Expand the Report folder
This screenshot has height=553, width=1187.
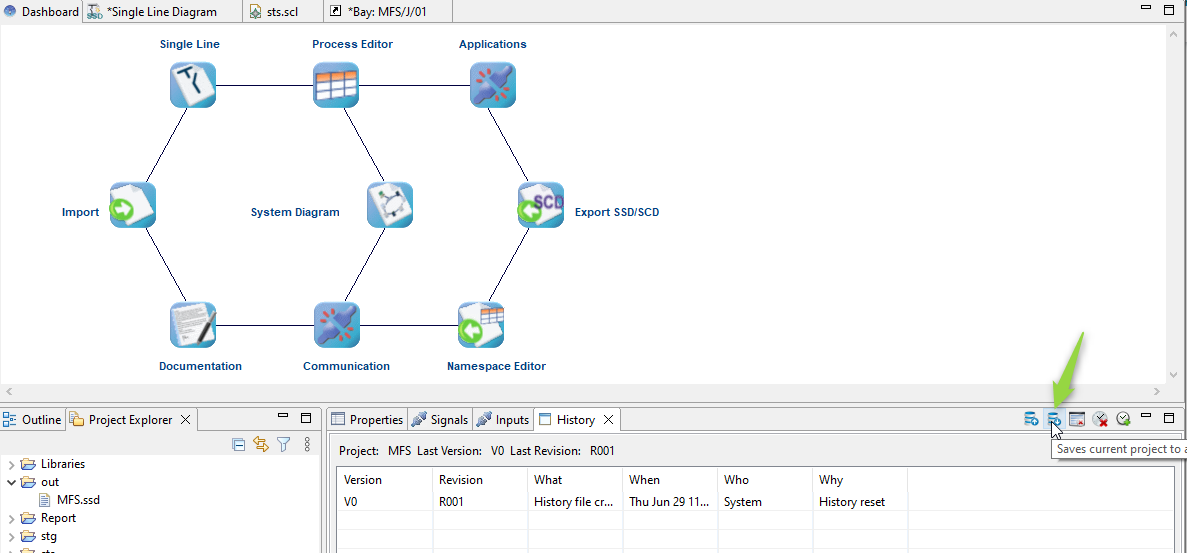(x=12, y=518)
